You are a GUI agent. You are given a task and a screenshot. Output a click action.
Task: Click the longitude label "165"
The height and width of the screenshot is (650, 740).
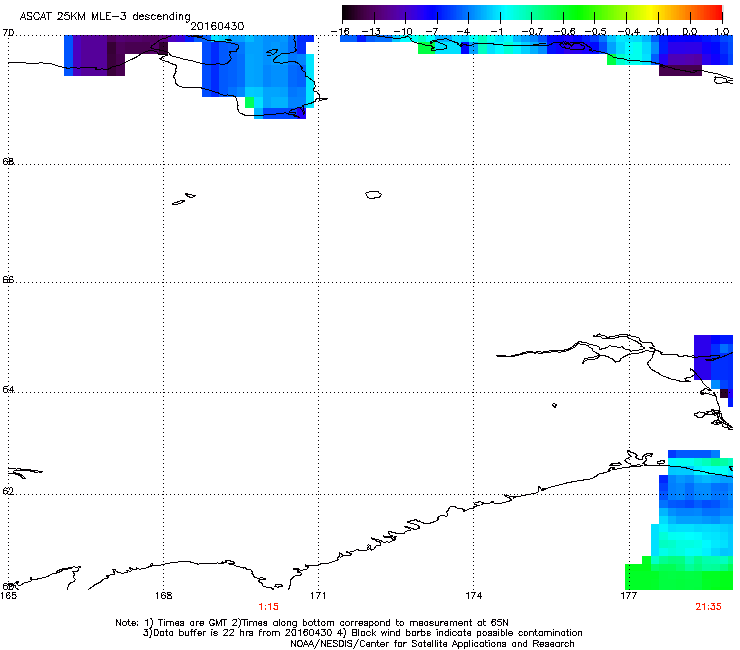8,596
